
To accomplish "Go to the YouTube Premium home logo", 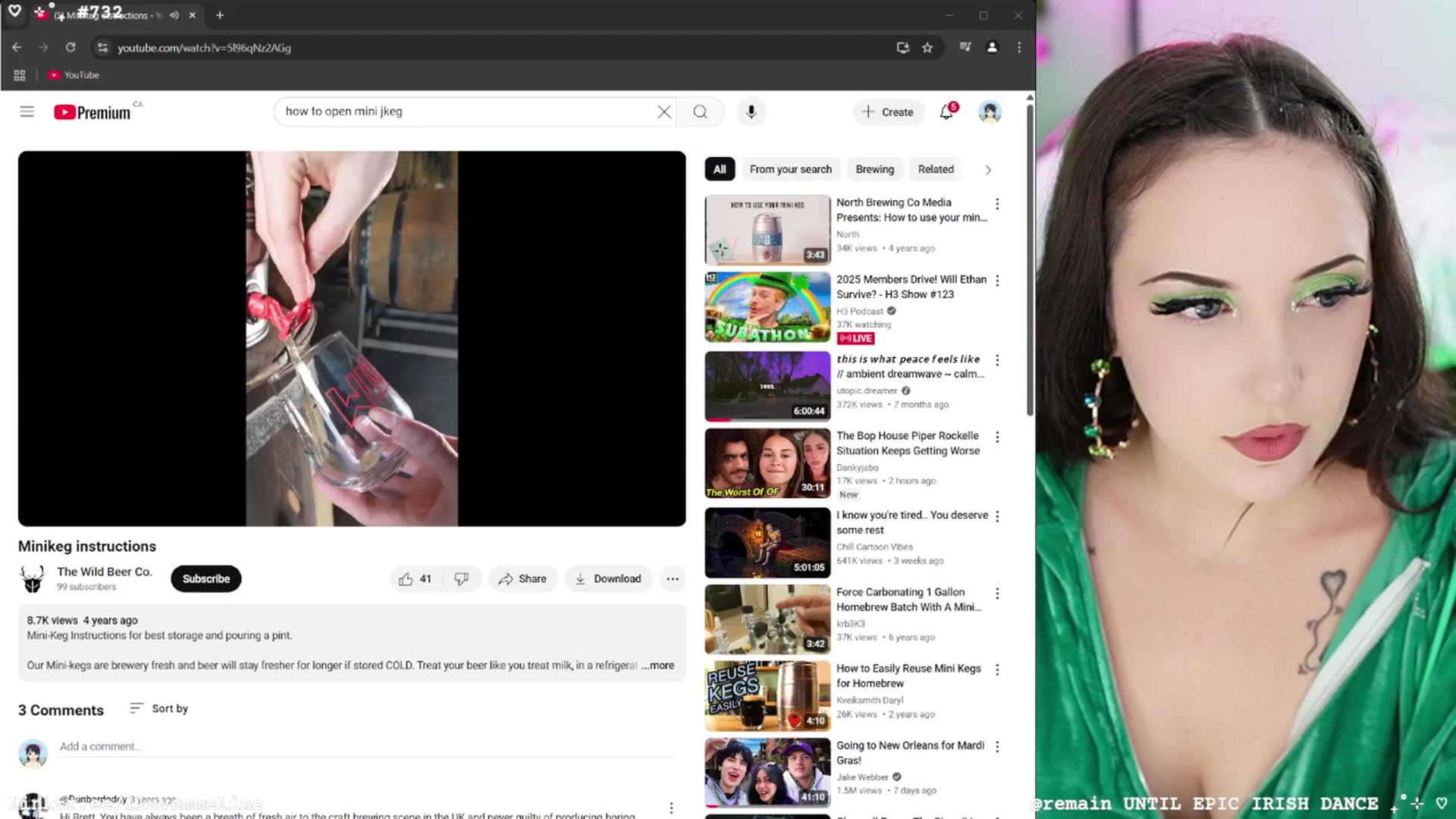I will pyautogui.click(x=93, y=112).
